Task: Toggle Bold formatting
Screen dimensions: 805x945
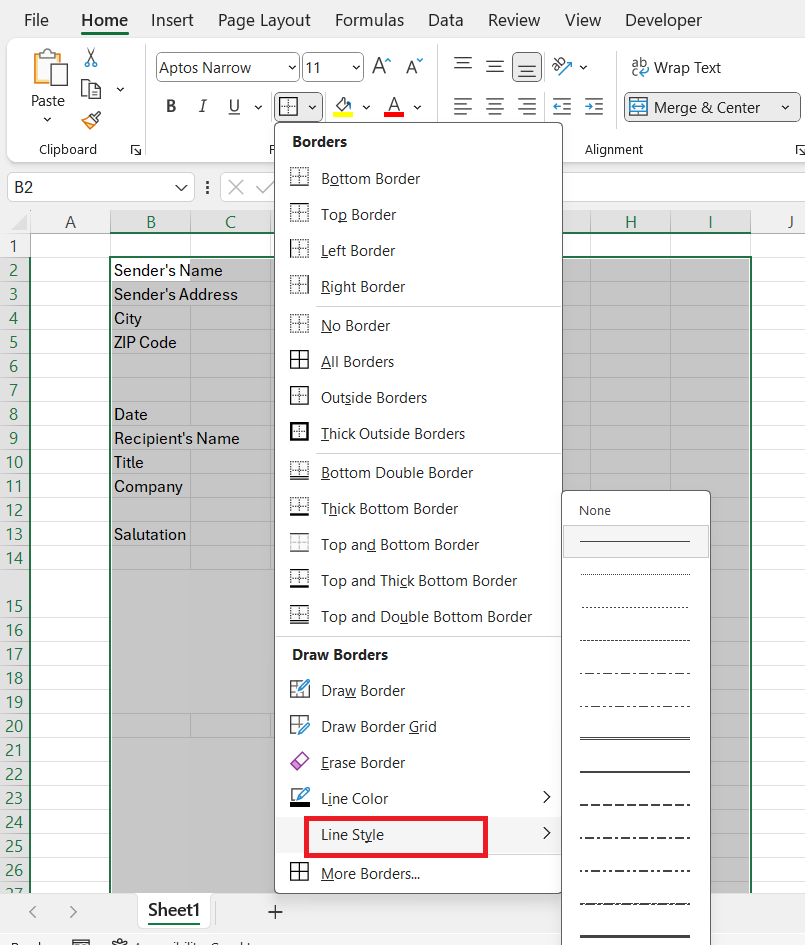Action: 171,107
